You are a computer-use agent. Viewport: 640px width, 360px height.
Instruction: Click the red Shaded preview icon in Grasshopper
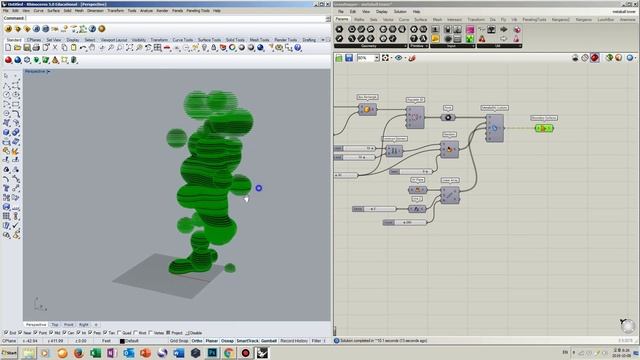(595, 58)
